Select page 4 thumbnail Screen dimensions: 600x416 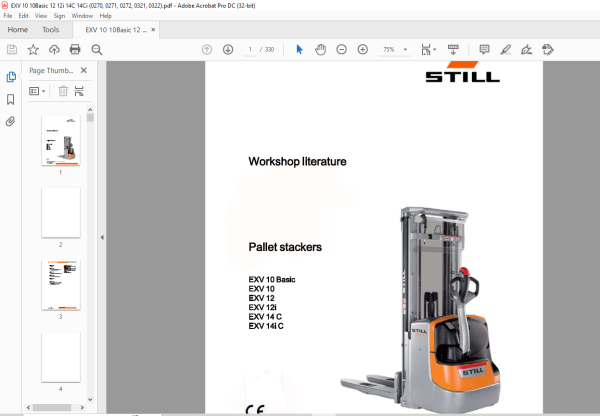61,357
